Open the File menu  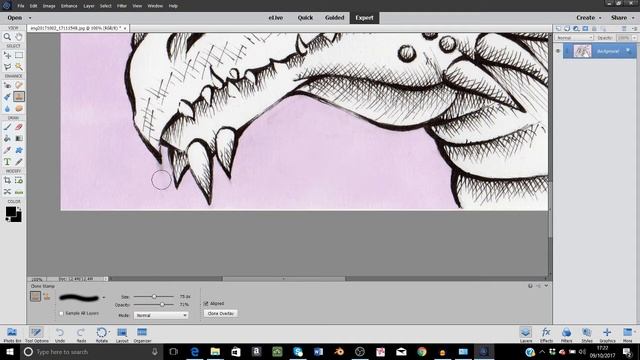(21, 6)
